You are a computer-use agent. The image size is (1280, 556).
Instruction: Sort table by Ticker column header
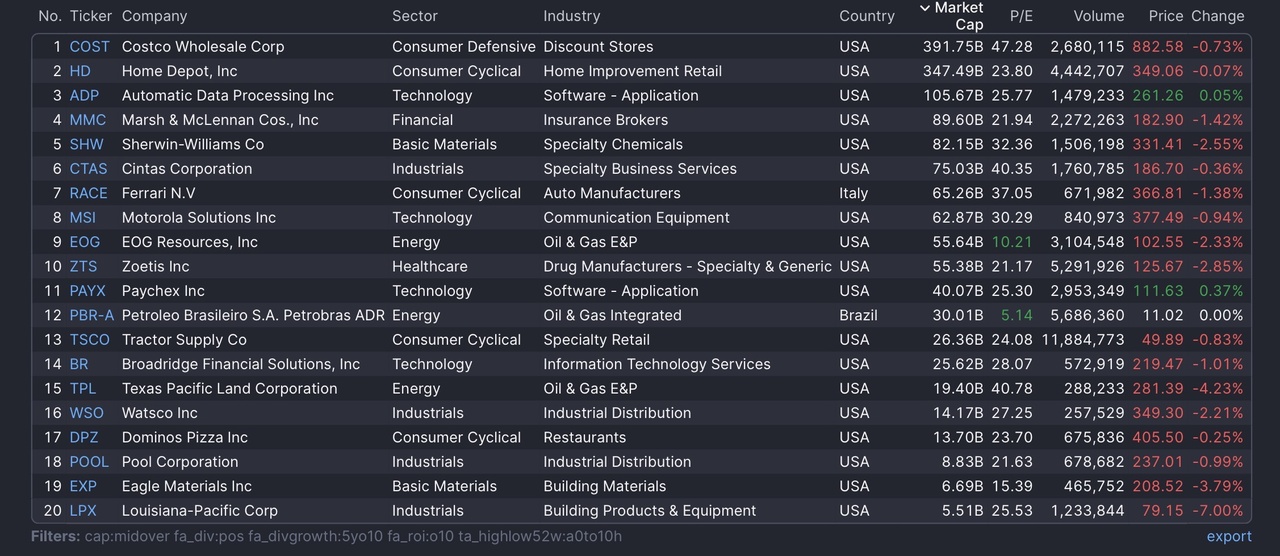coord(91,16)
